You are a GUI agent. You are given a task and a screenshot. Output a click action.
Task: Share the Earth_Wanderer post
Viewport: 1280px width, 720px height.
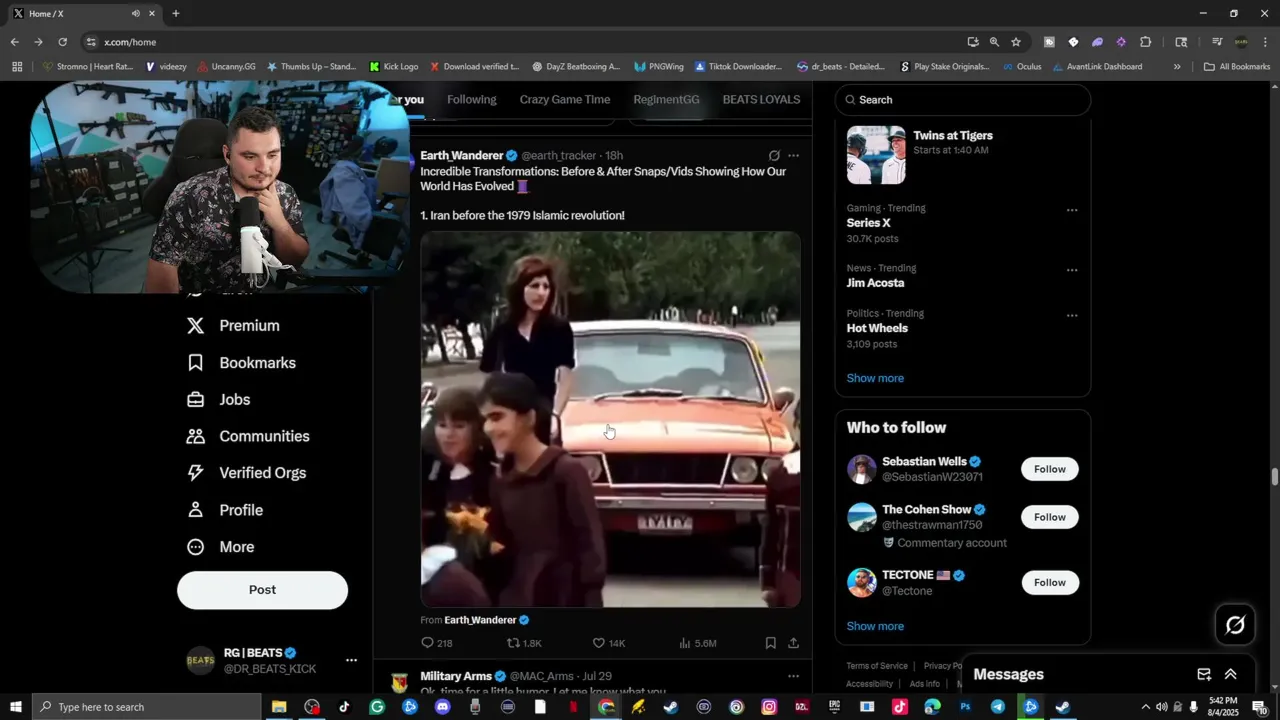[793, 643]
